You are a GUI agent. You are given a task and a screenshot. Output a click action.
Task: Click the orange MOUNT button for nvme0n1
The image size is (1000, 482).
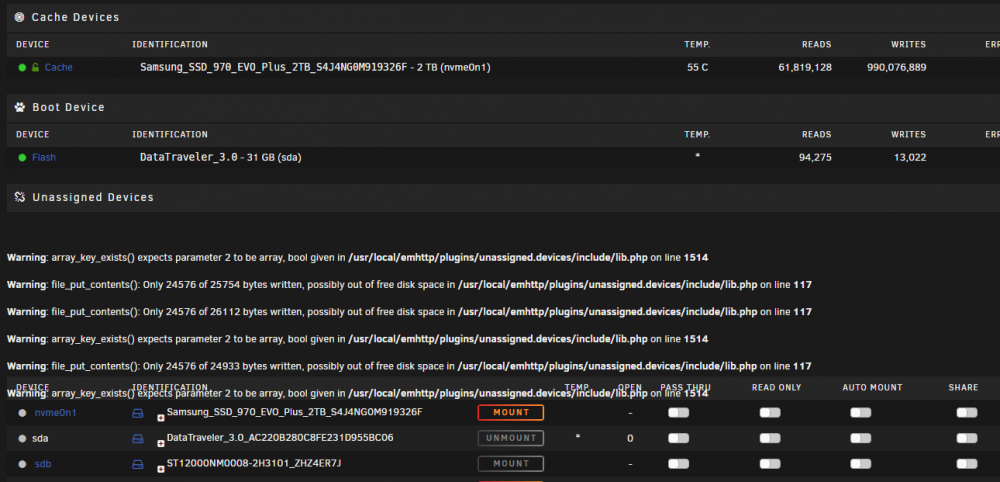[x=511, y=413]
